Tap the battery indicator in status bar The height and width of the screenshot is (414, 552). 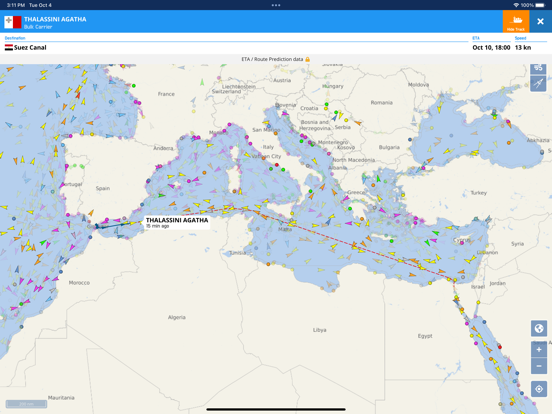(x=540, y=5)
